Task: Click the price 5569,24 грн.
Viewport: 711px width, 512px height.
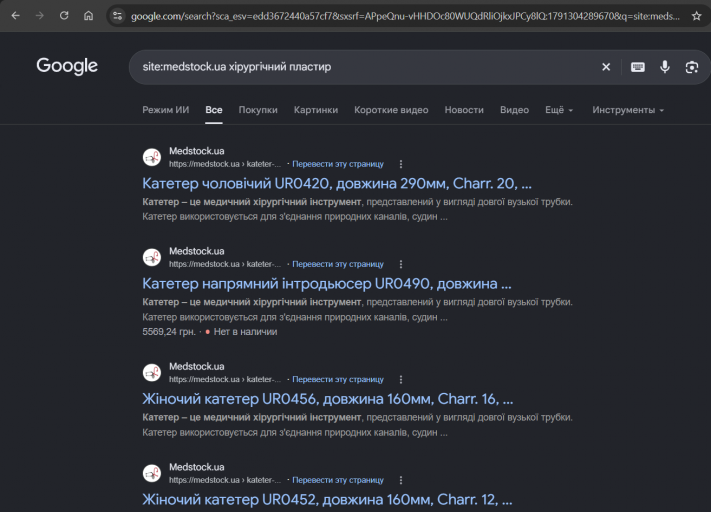Action: click(x=169, y=332)
